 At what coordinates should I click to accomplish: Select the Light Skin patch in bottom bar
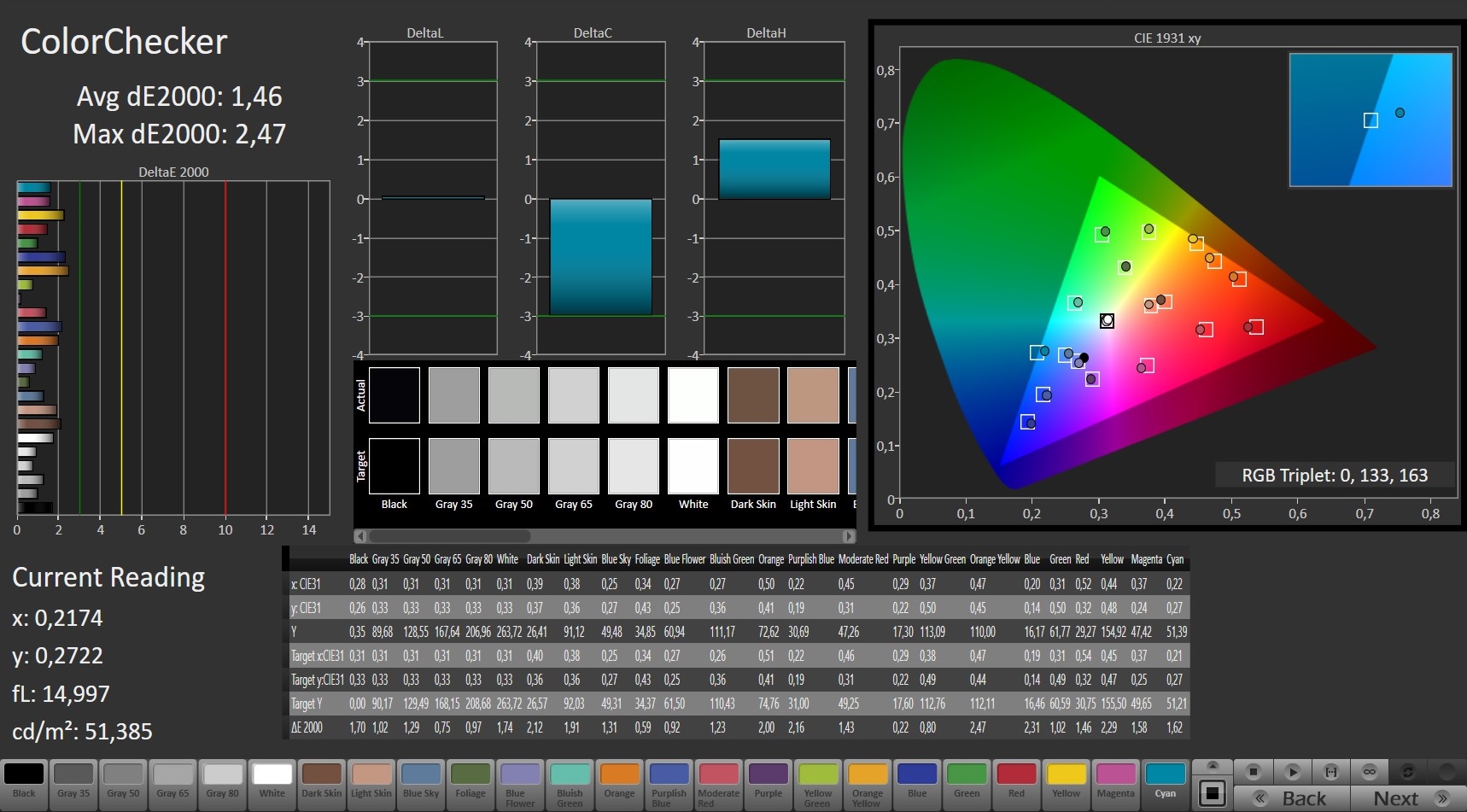(371, 784)
